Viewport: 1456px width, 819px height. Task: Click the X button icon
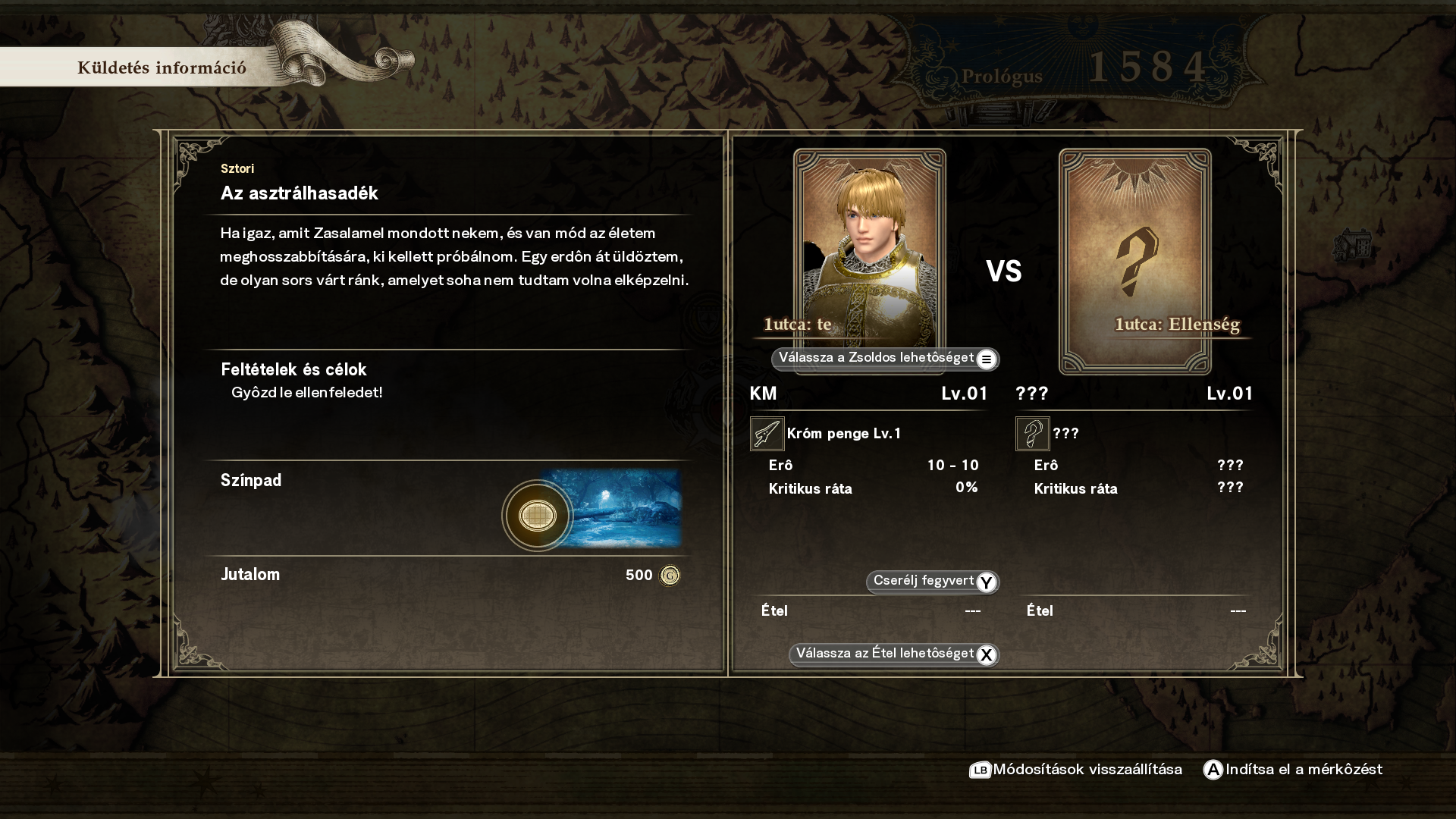pos(986,655)
